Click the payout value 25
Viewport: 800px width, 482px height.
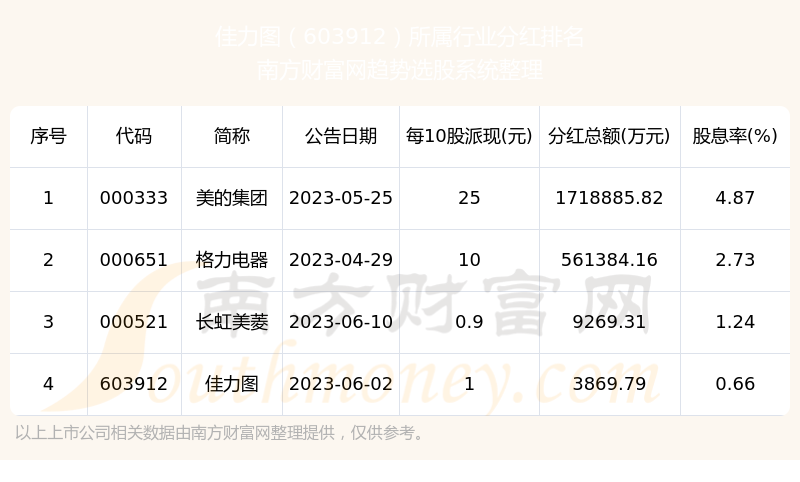point(469,198)
